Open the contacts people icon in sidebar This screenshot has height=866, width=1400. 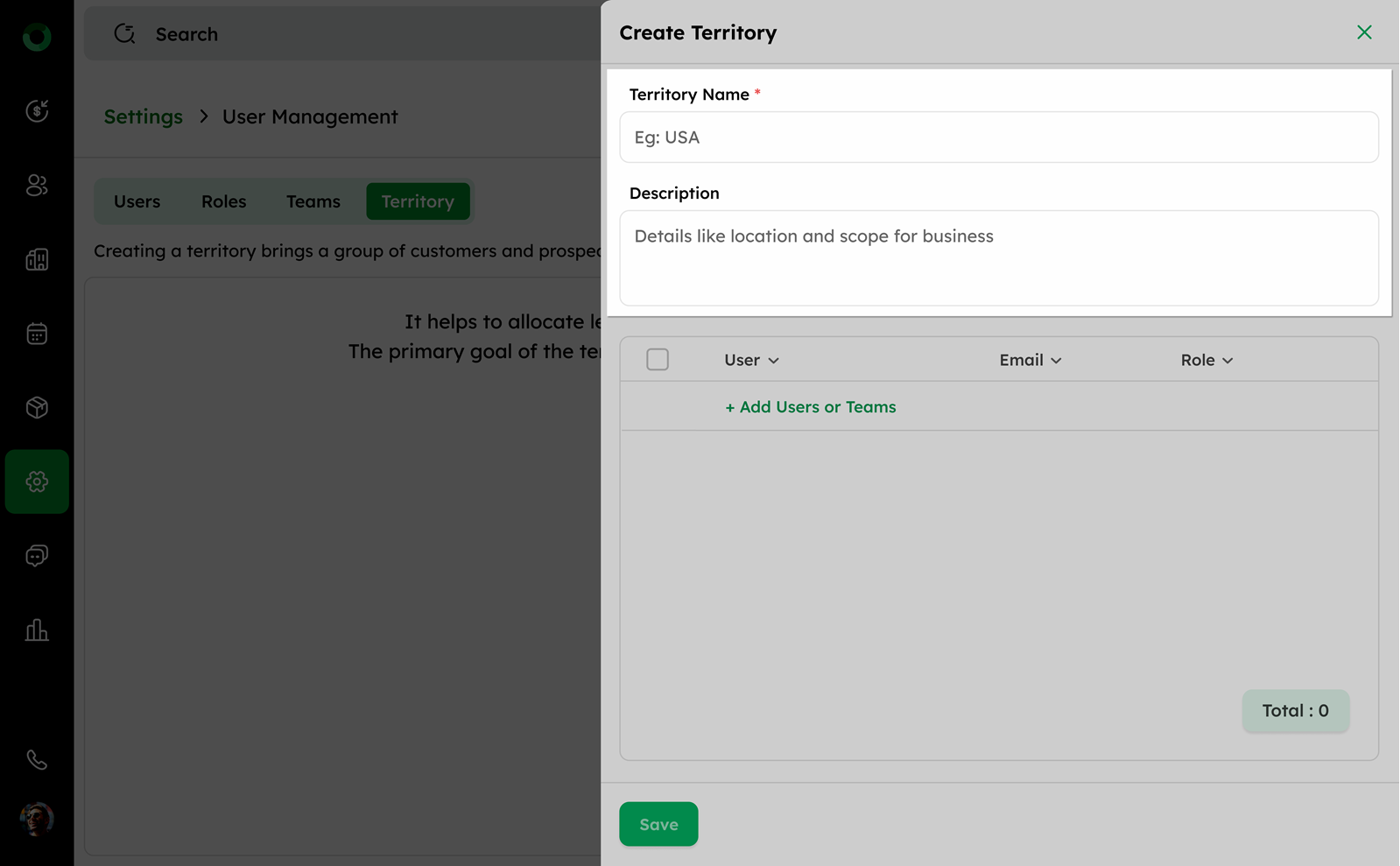pos(37,186)
